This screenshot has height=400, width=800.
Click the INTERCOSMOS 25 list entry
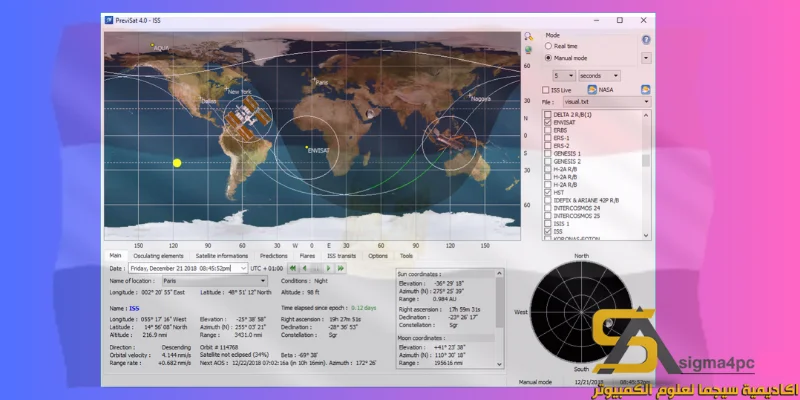(x=577, y=216)
